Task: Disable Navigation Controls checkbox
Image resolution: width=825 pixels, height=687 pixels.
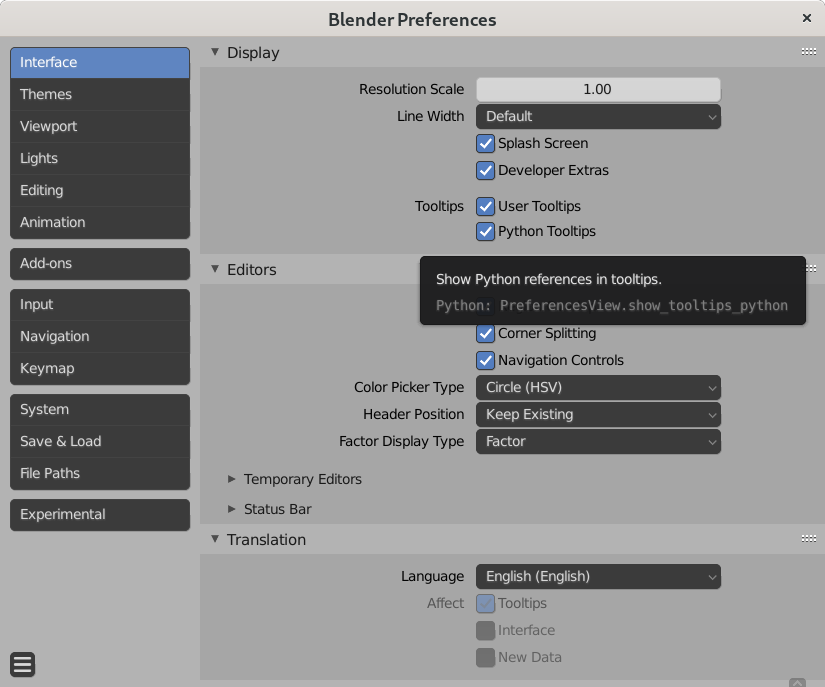Action: pos(485,360)
